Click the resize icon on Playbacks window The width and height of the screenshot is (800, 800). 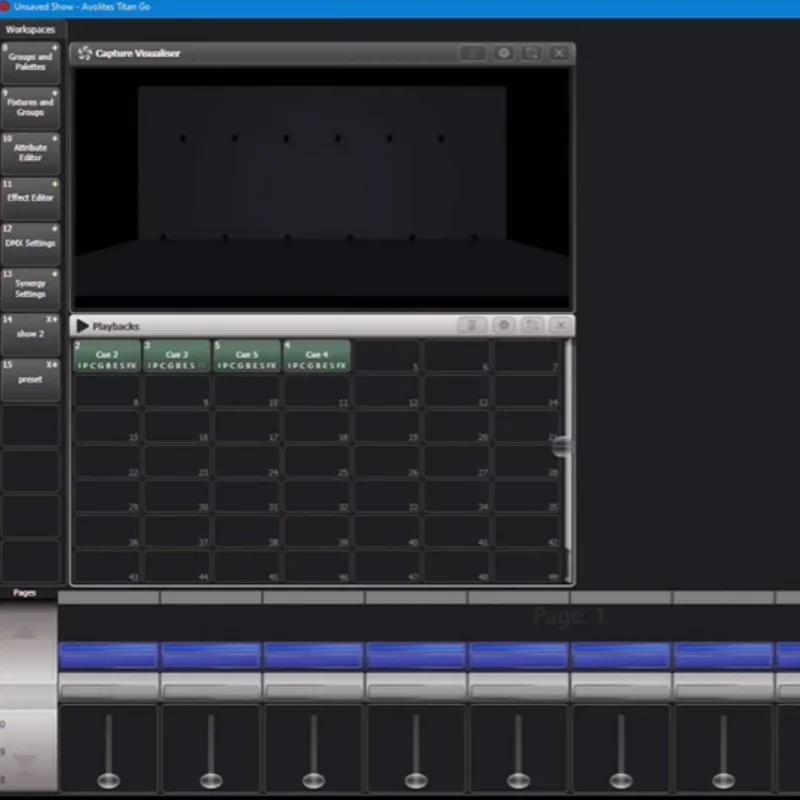click(533, 326)
